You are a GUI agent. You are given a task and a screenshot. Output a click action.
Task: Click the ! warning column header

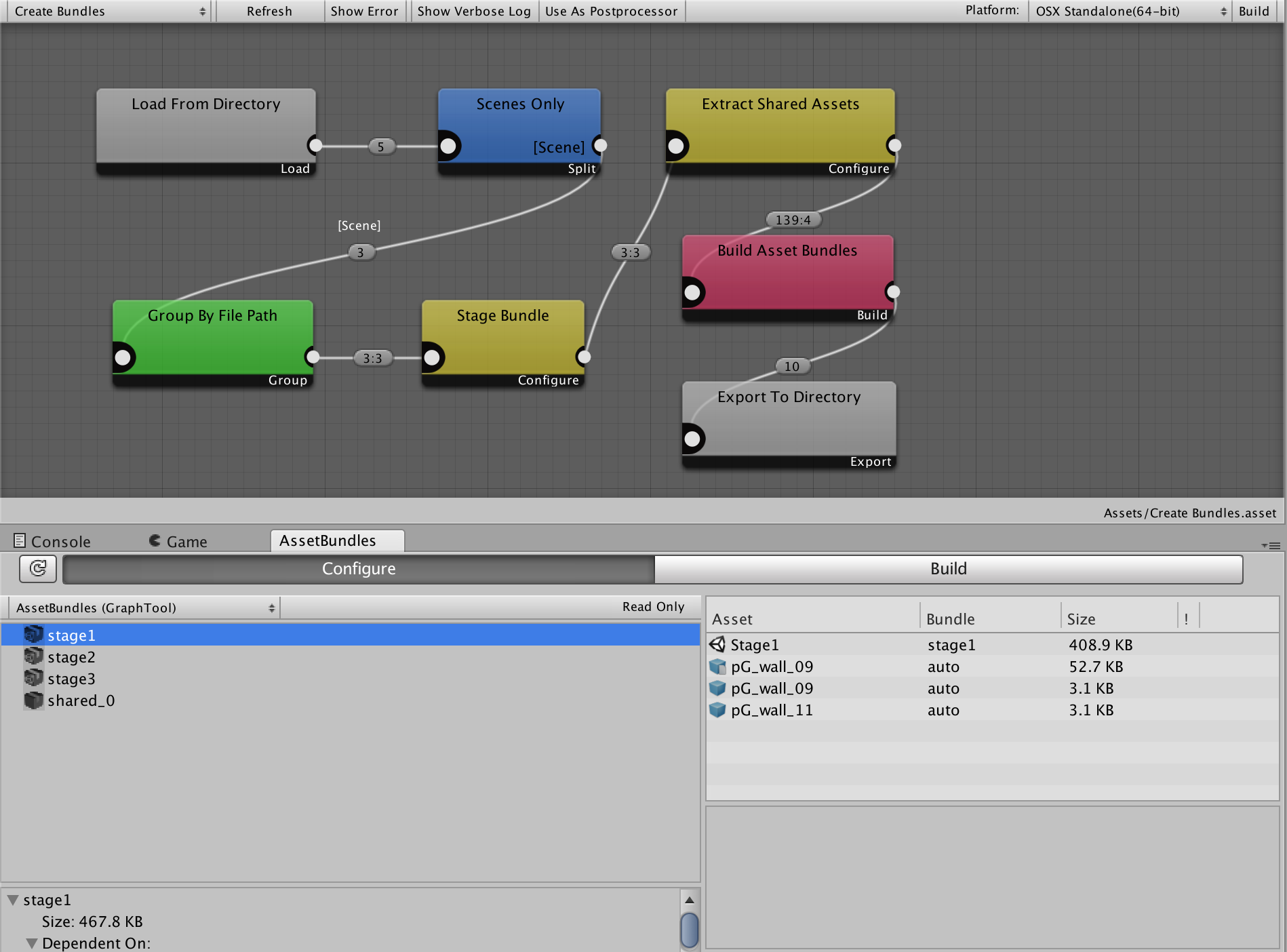[1187, 618]
